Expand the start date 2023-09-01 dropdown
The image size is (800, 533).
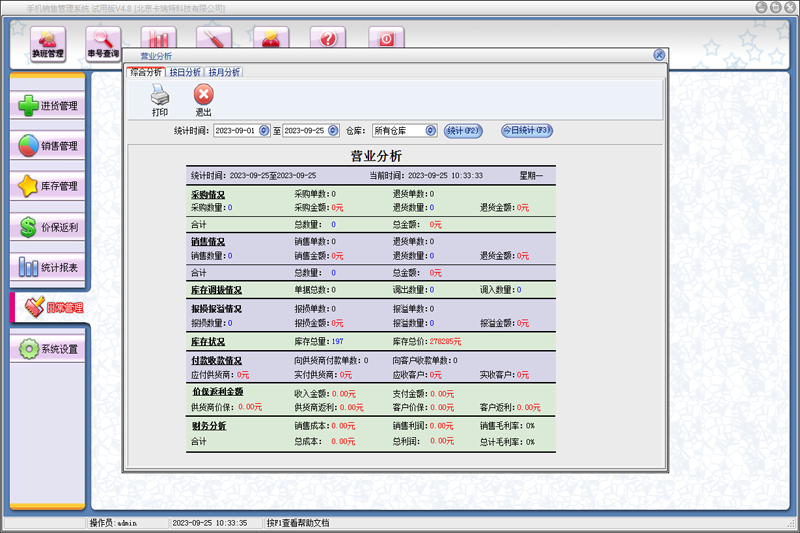[x=264, y=131]
